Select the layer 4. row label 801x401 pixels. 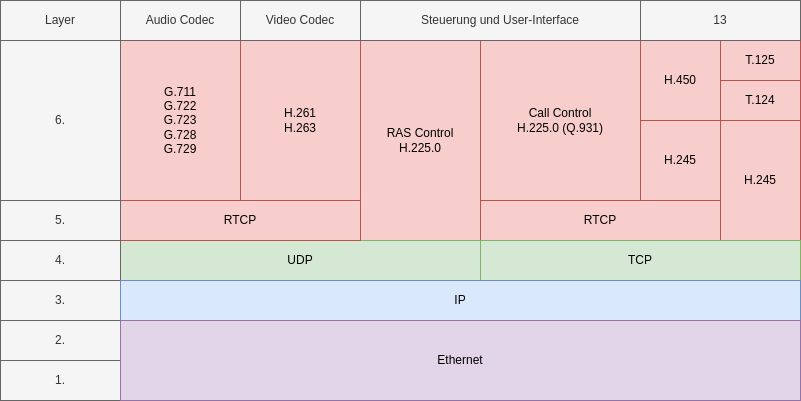(60, 260)
